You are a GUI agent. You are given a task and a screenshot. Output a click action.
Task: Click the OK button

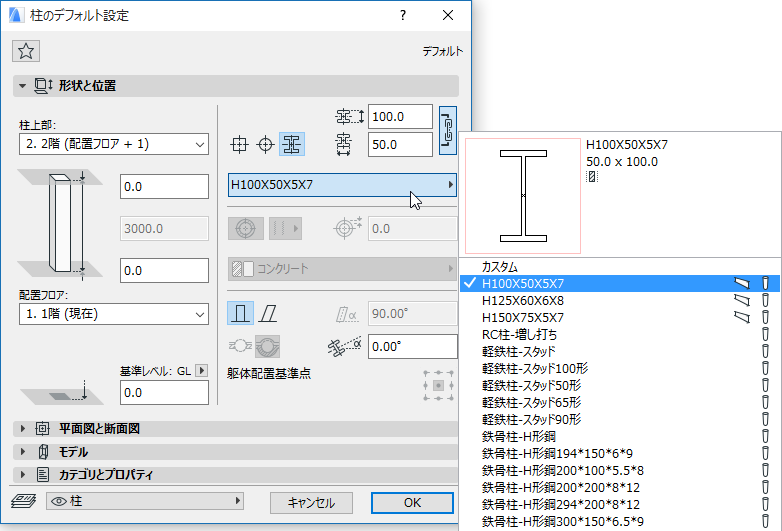(412, 503)
